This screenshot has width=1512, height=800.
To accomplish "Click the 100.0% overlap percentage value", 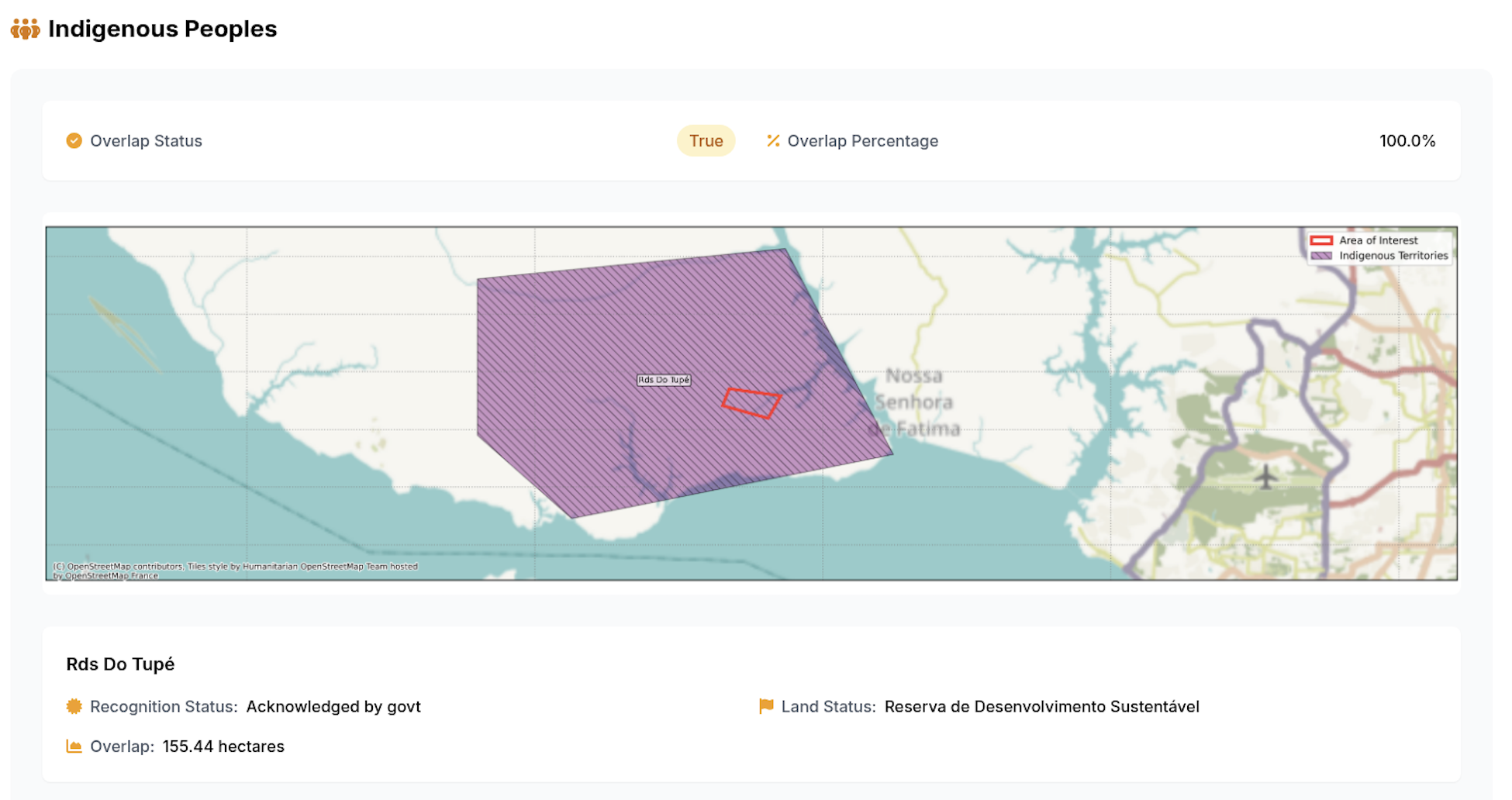I will [1407, 141].
